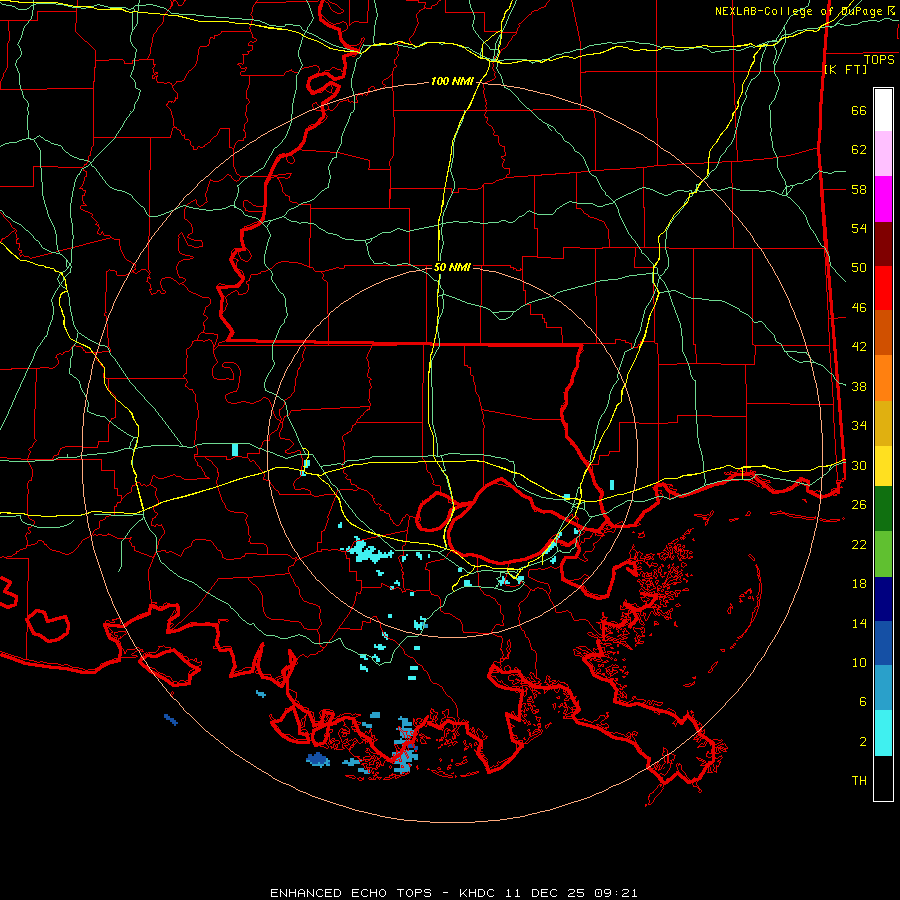Click the legend value "38"
The image size is (900, 900).
tap(859, 386)
